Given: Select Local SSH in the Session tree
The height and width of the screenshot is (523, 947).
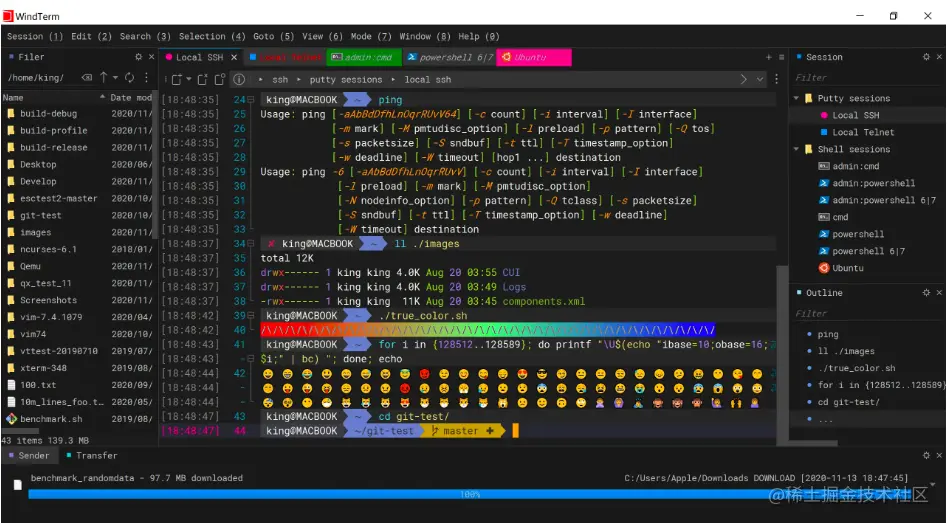Looking at the screenshot, I should click(855, 115).
